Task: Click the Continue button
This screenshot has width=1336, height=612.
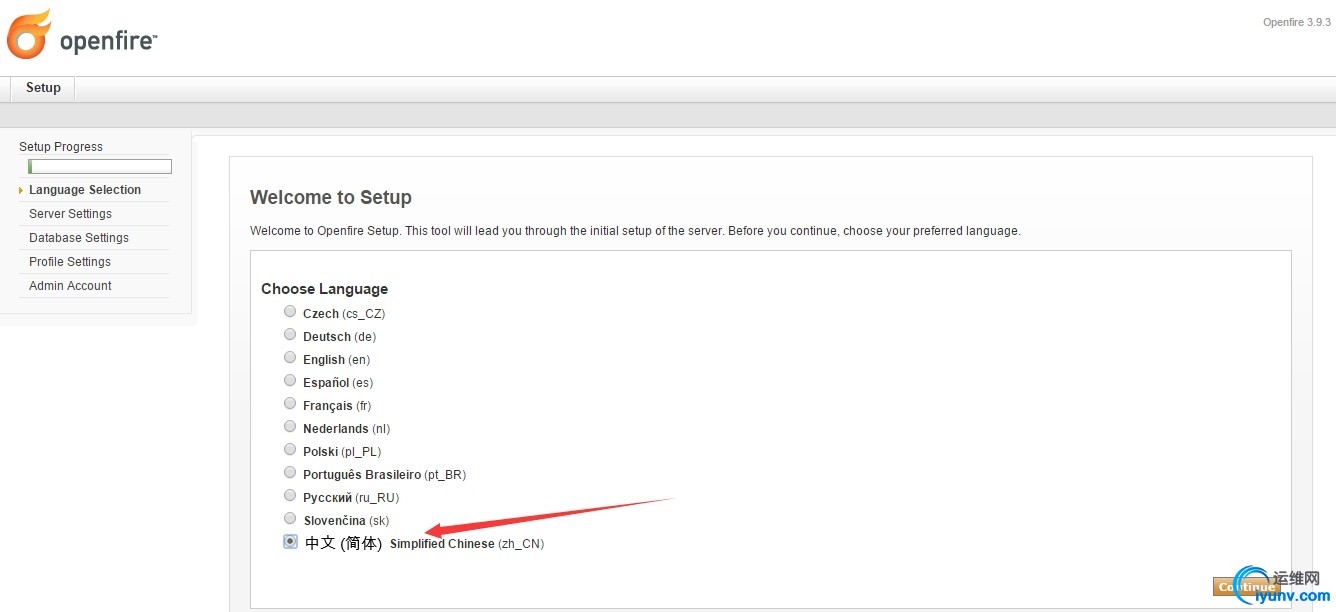Action: click(1246, 587)
